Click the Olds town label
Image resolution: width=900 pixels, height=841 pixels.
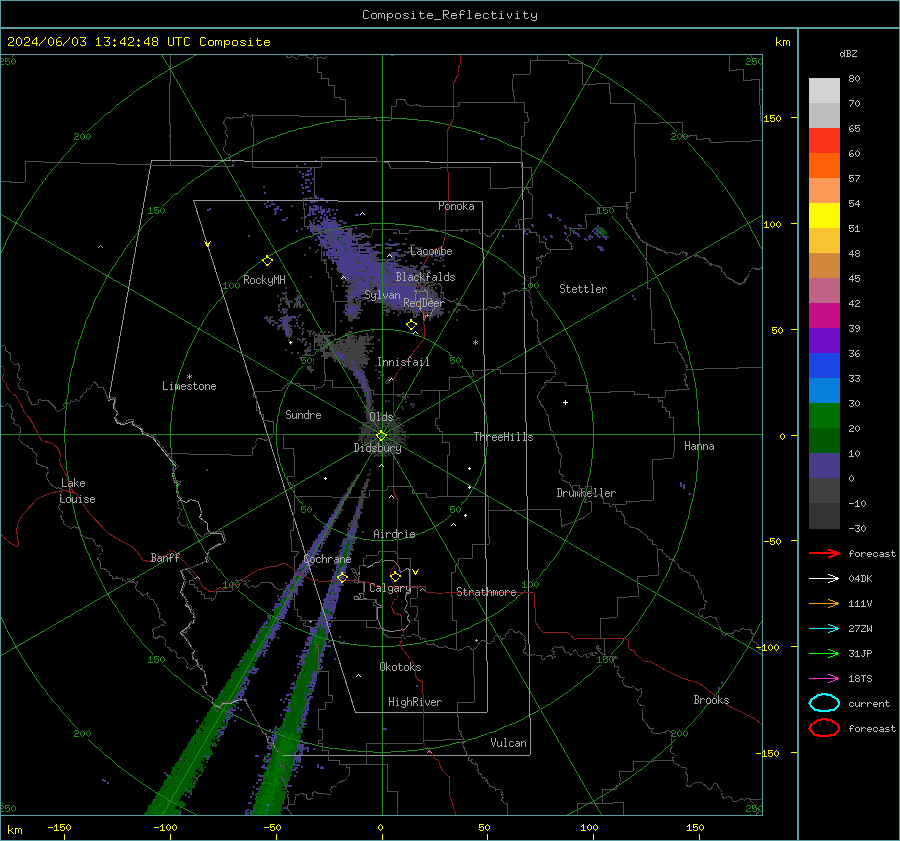381,417
